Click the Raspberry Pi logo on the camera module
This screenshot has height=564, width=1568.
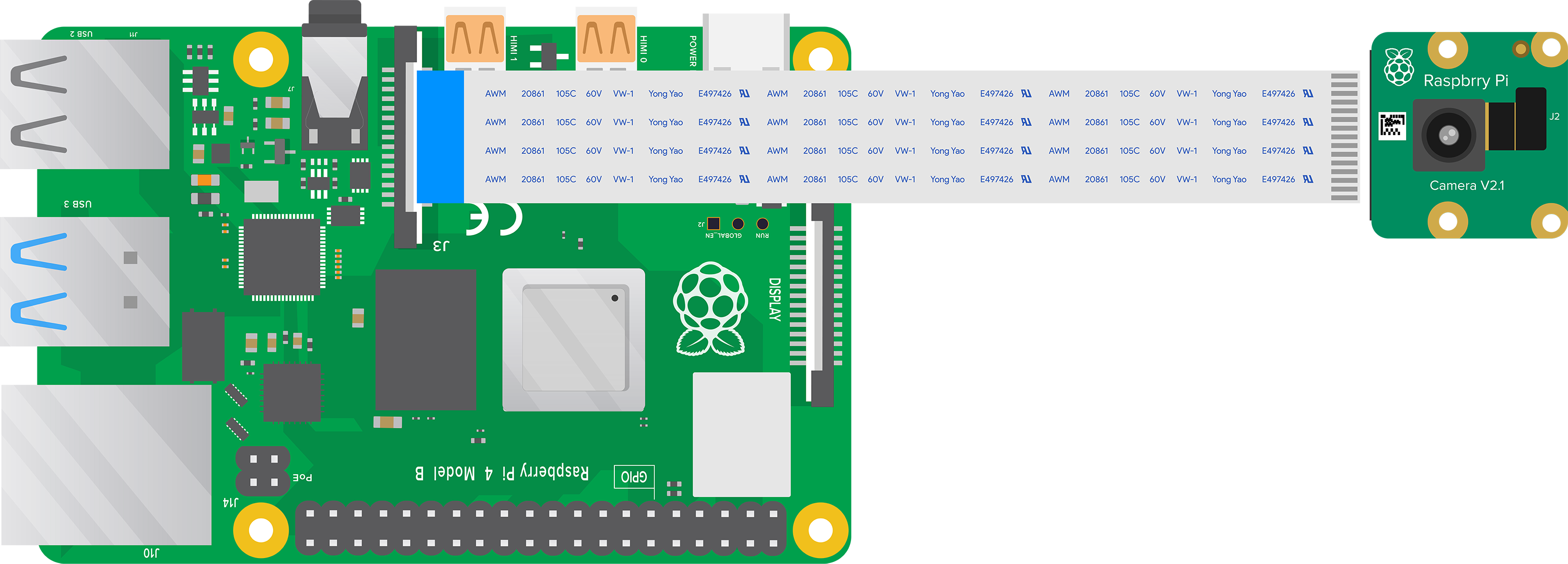1399,66
